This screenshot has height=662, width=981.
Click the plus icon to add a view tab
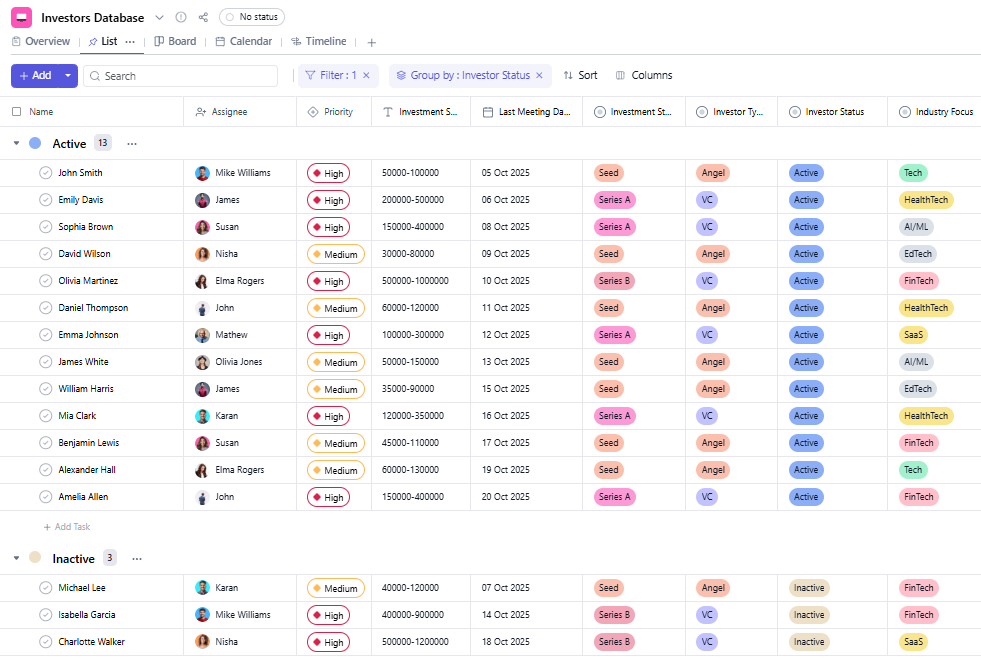(x=372, y=42)
